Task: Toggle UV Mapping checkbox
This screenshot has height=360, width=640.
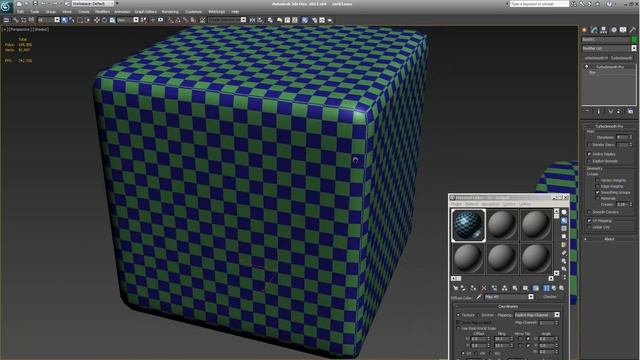Action: click(x=589, y=221)
